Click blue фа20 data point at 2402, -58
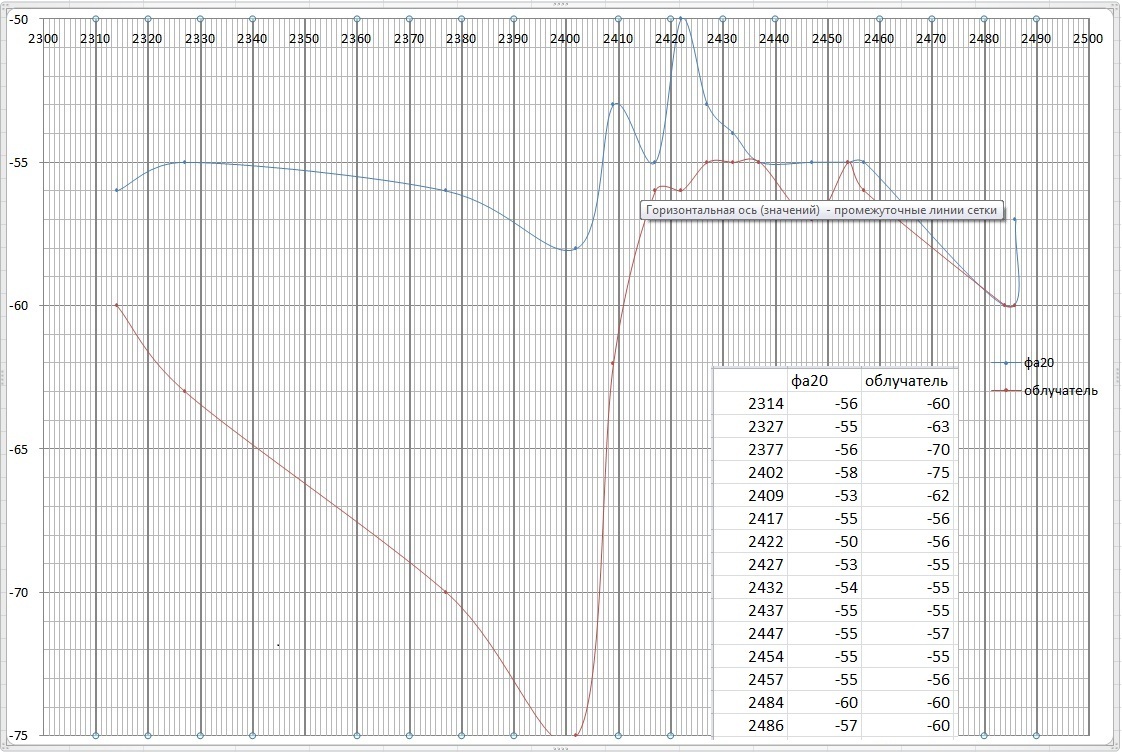Screen dimensions: 1122x752 point(575,248)
